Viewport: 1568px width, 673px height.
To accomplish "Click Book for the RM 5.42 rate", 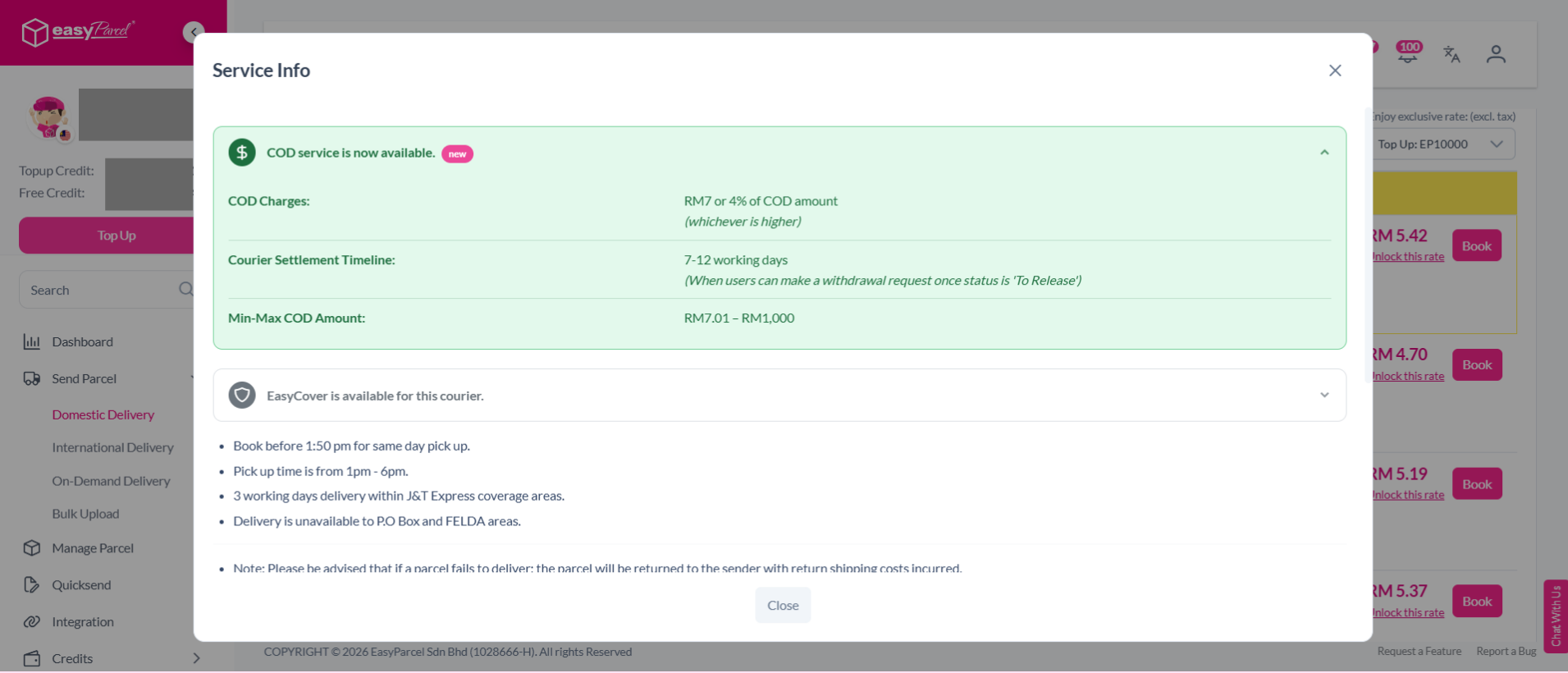I will tap(1477, 245).
